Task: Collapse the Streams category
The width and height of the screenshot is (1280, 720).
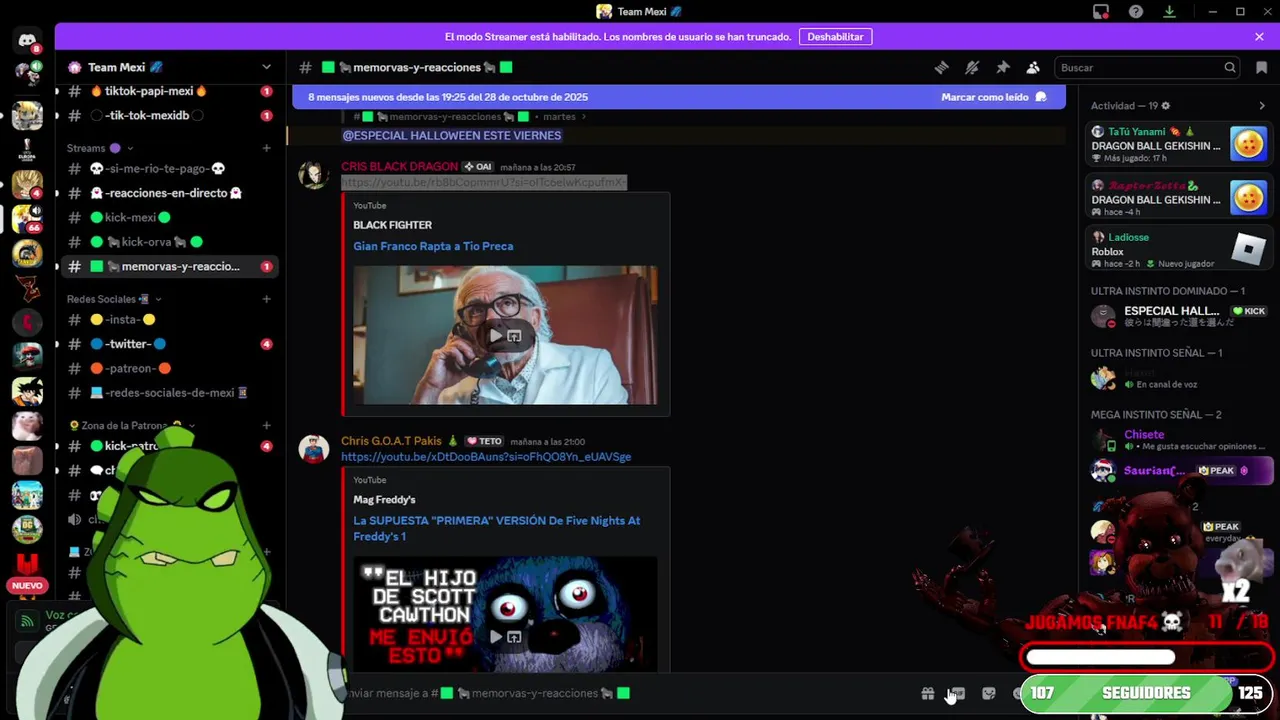Action: (98, 148)
